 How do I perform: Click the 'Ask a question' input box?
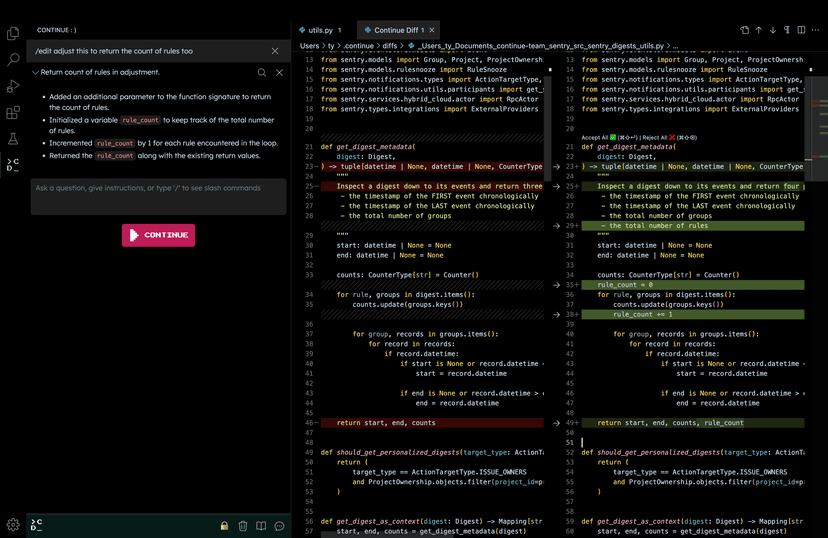click(x=158, y=196)
